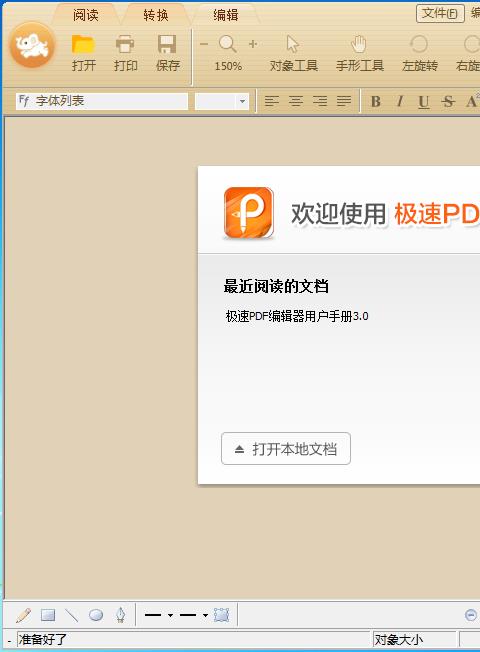Align text left
The height and width of the screenshot is (652, 480).
272,101
